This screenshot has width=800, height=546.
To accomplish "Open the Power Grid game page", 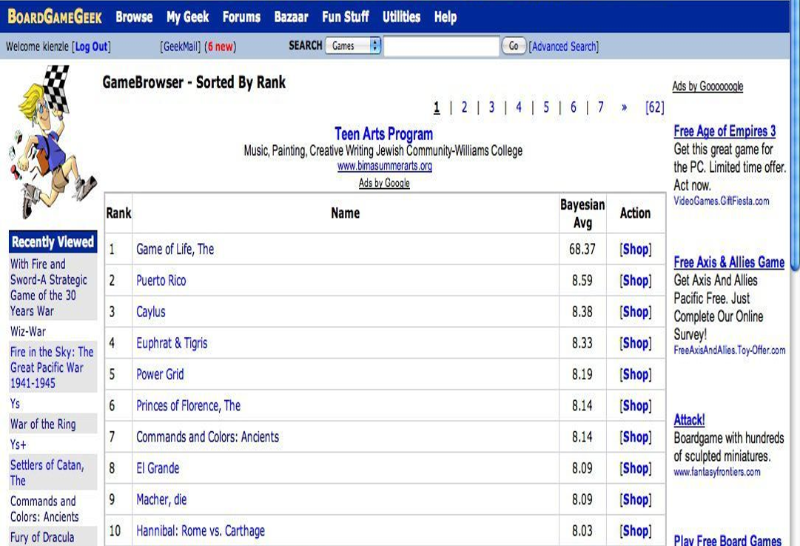I will click(x=160, y=374).
